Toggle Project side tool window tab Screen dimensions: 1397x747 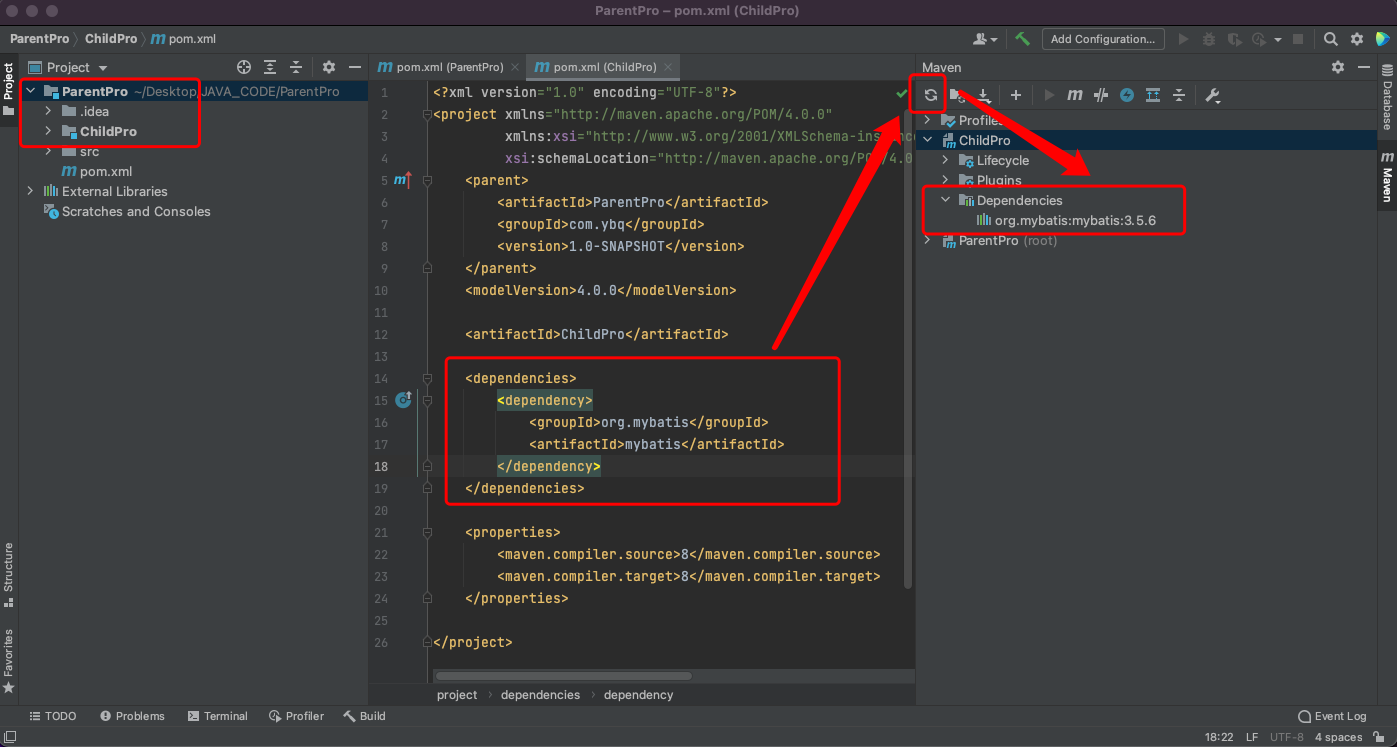(x=9, y=88)
